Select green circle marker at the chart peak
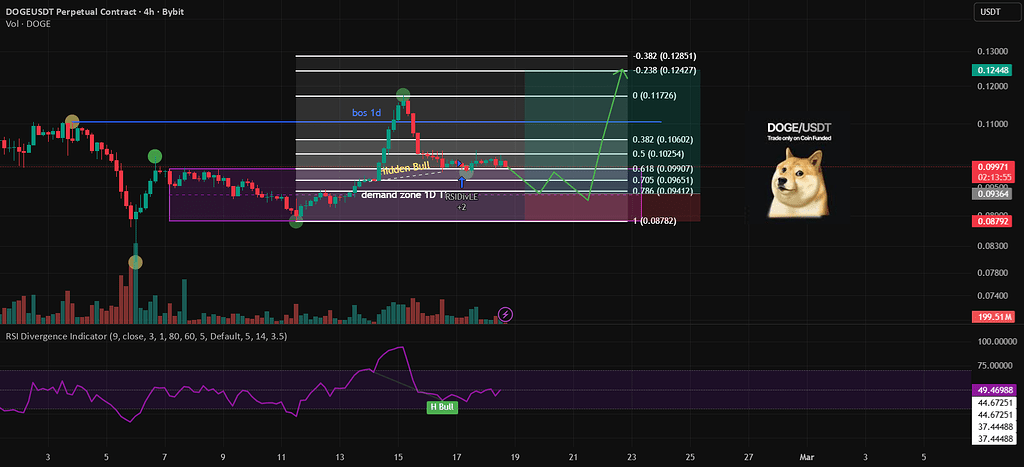The width and height of the screenshot is (1024, 467). [402, 96]
